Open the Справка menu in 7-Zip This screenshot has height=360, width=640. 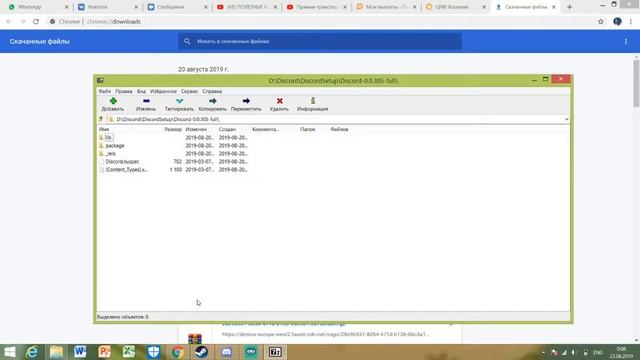click(212, 91)
